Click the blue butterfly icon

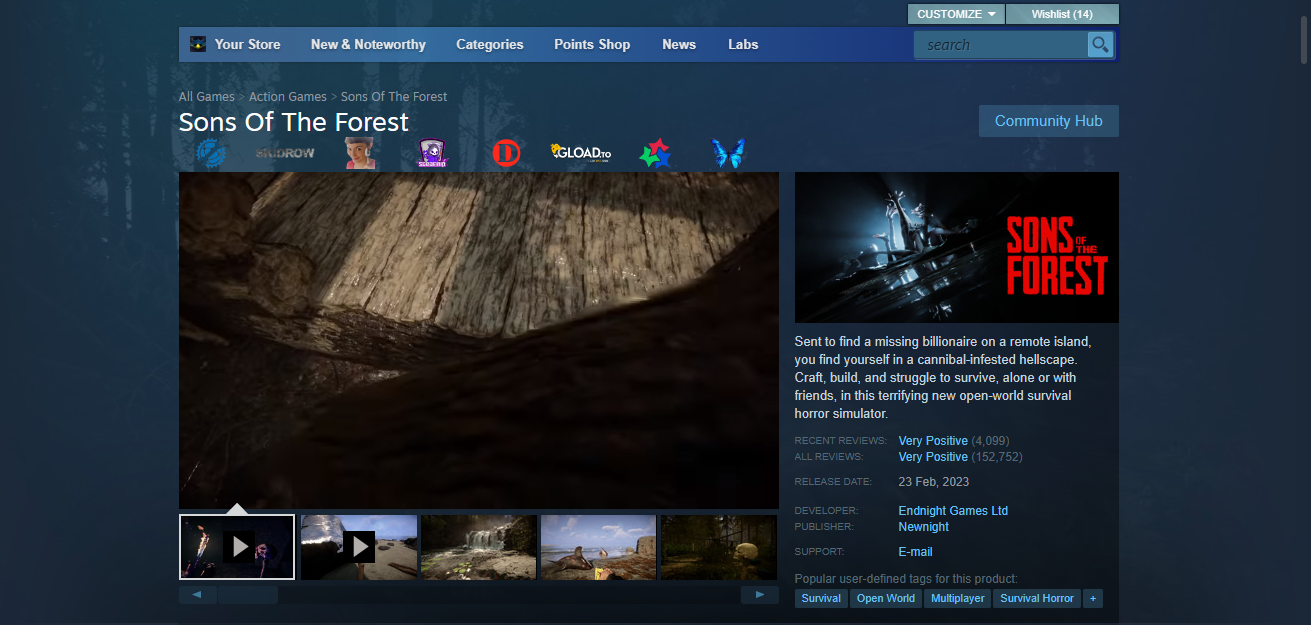tap(728, 153)
